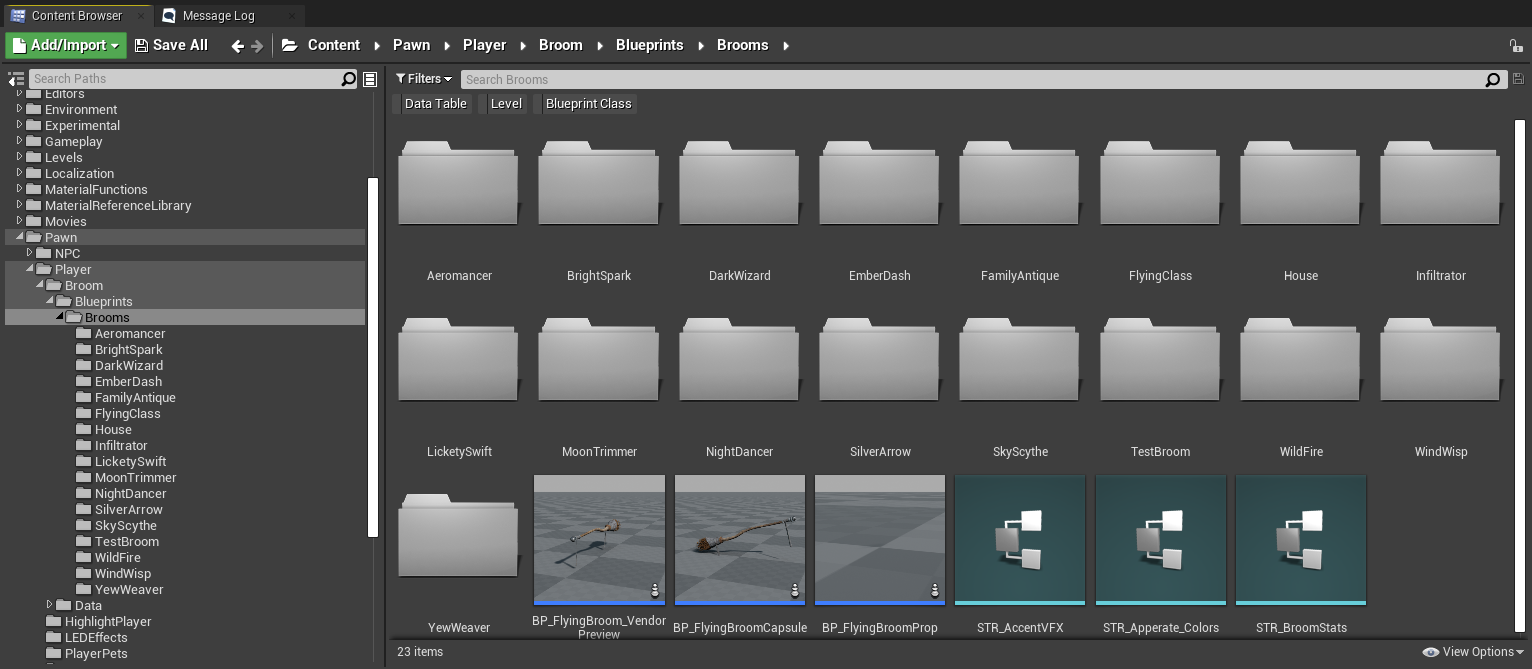Toggle the Data Table filter
Screen dimensions: 1532x669
[435, 104]
